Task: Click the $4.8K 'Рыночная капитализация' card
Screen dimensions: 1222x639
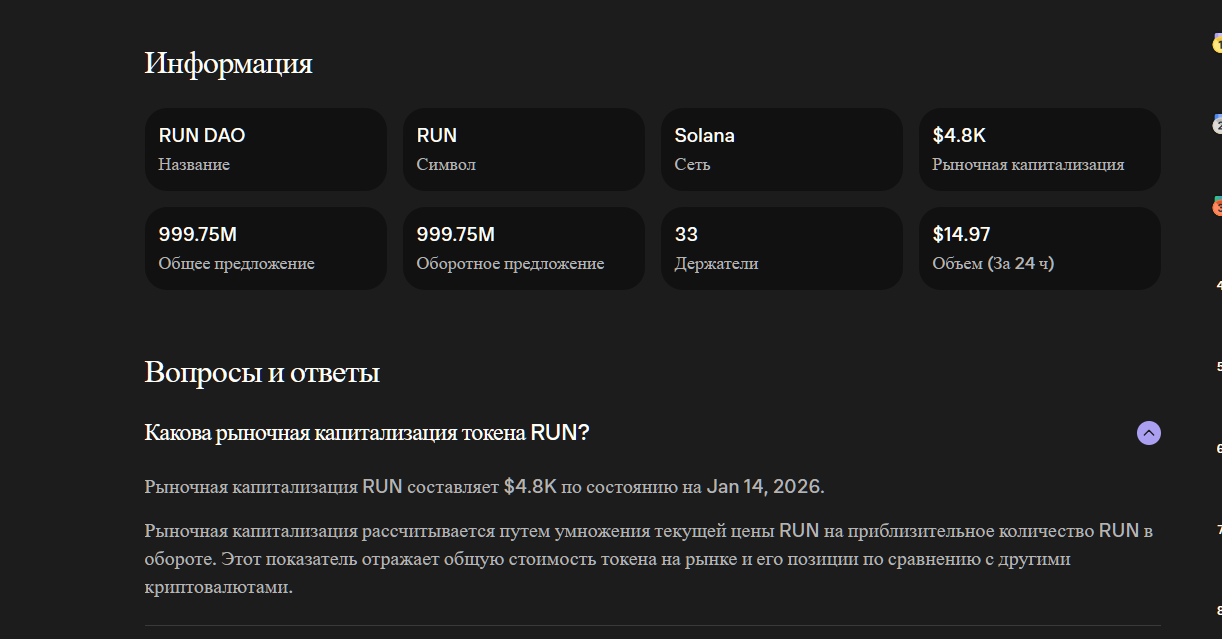Action: tap(1039, 149)
